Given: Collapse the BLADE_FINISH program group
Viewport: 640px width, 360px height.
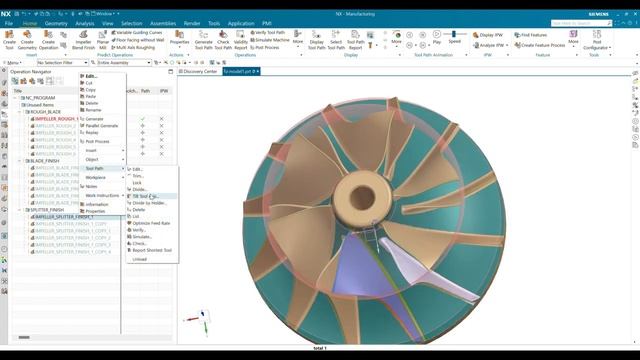Looking at the screenshot, I should pos(19,161).
